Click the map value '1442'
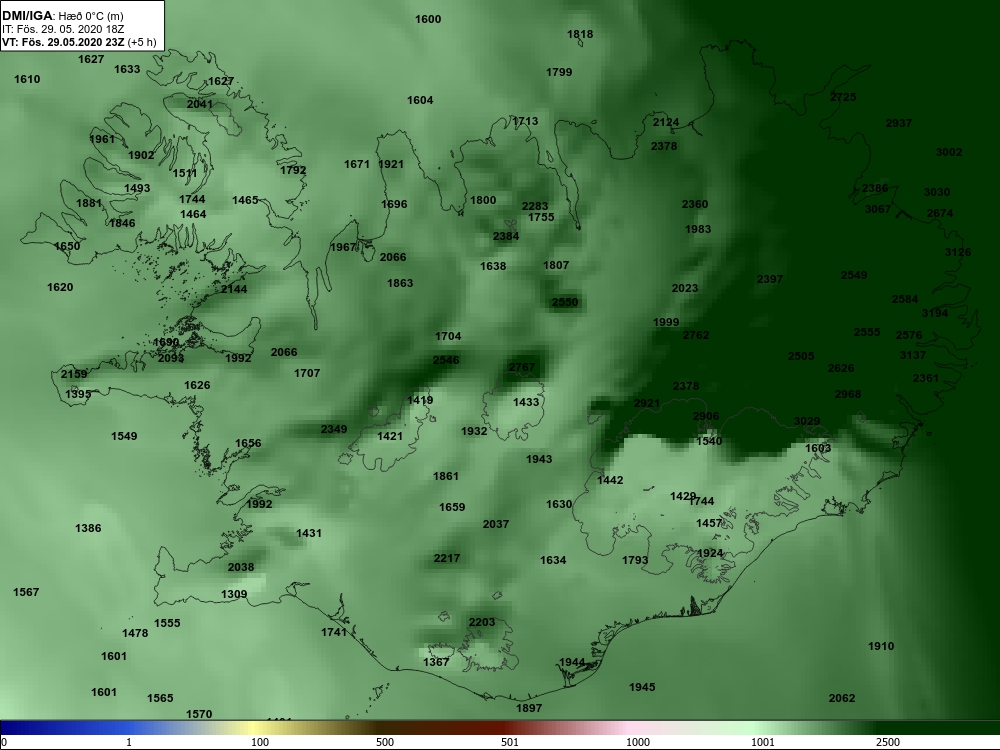 [610, 480]
